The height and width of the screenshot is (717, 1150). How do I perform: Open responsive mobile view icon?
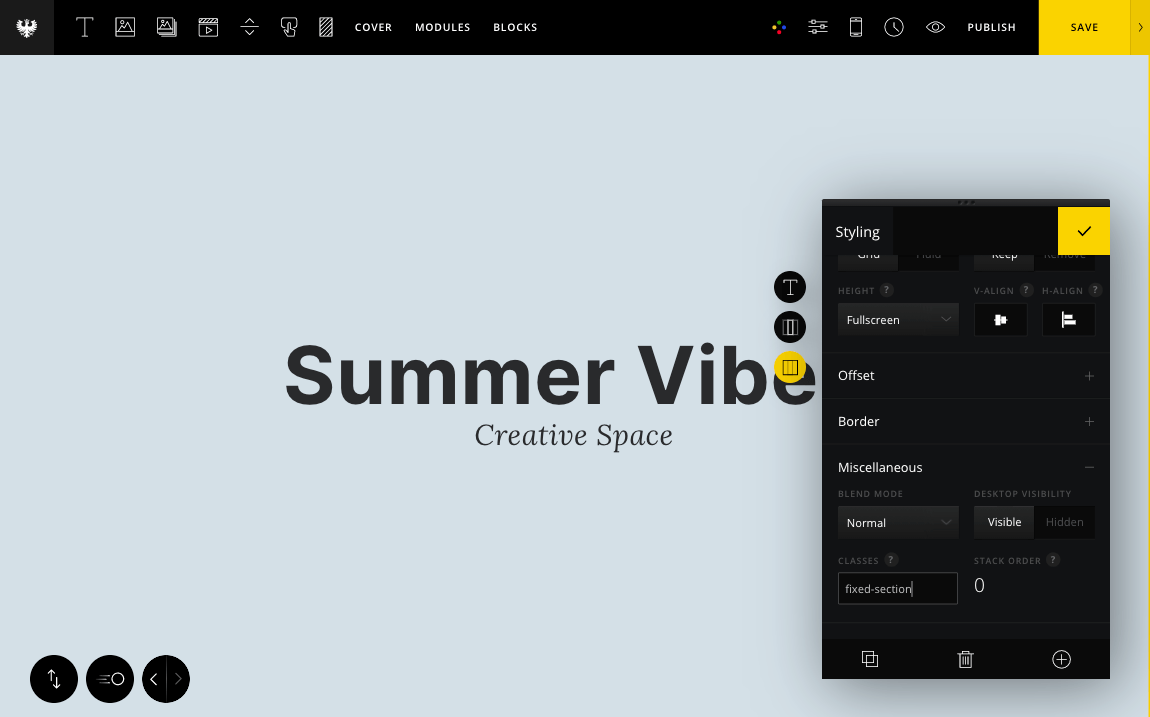[856, 27]
